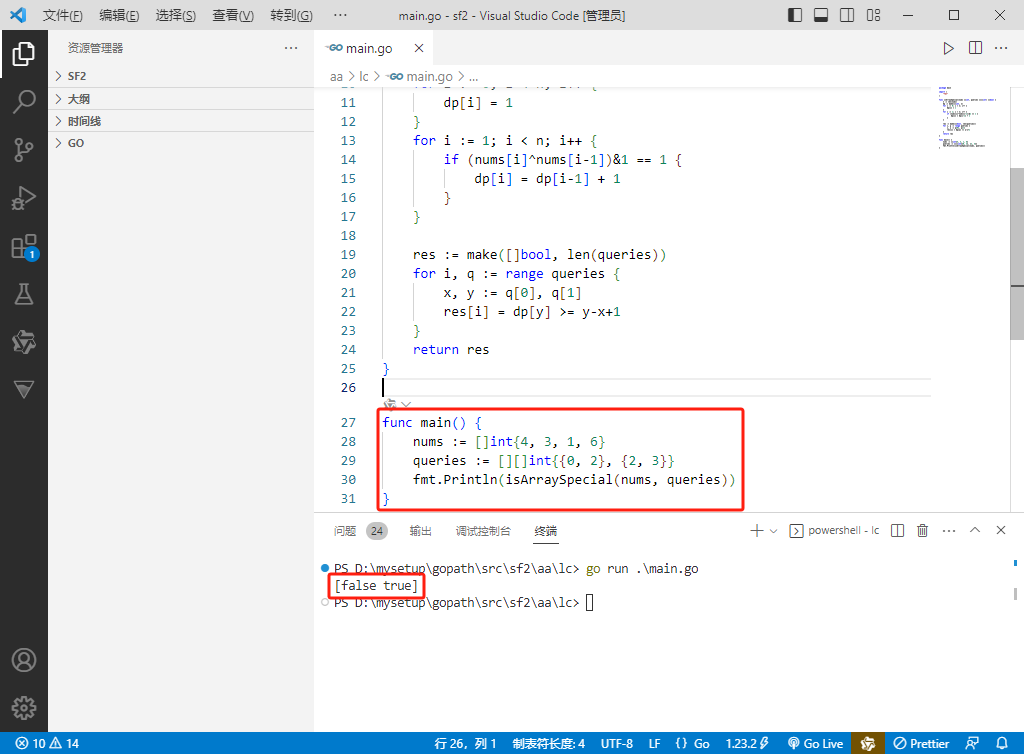The width and height of the screenshot is (1024, 754).
Task: Click Go version 1.23.2 status item
Action: click(747, 744)
